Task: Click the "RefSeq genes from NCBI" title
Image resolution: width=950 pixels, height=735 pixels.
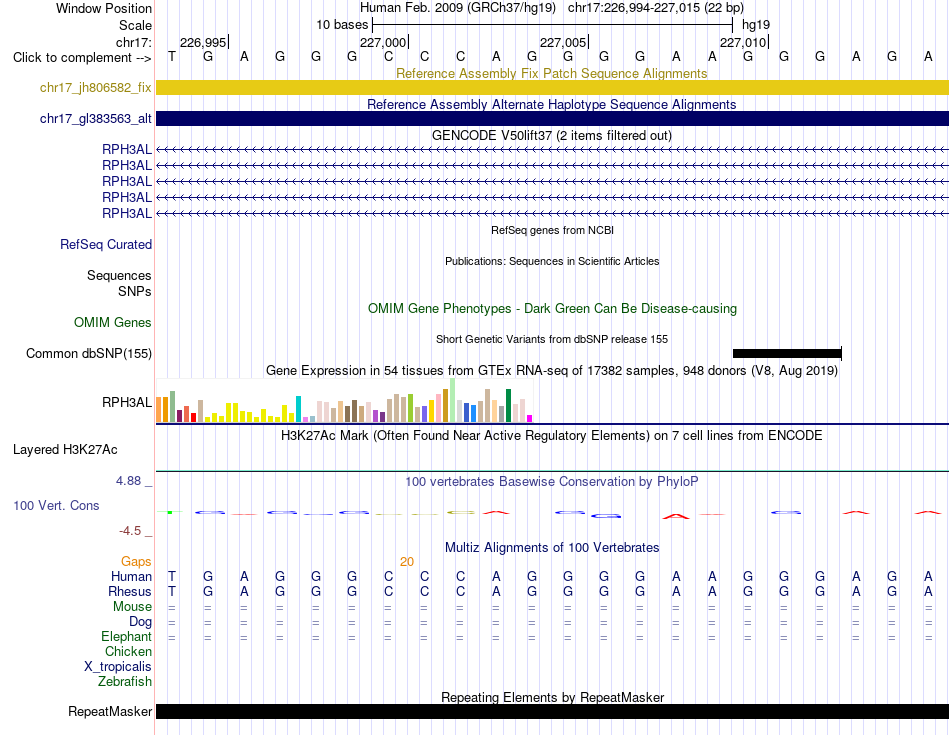Action: [552, 230]
